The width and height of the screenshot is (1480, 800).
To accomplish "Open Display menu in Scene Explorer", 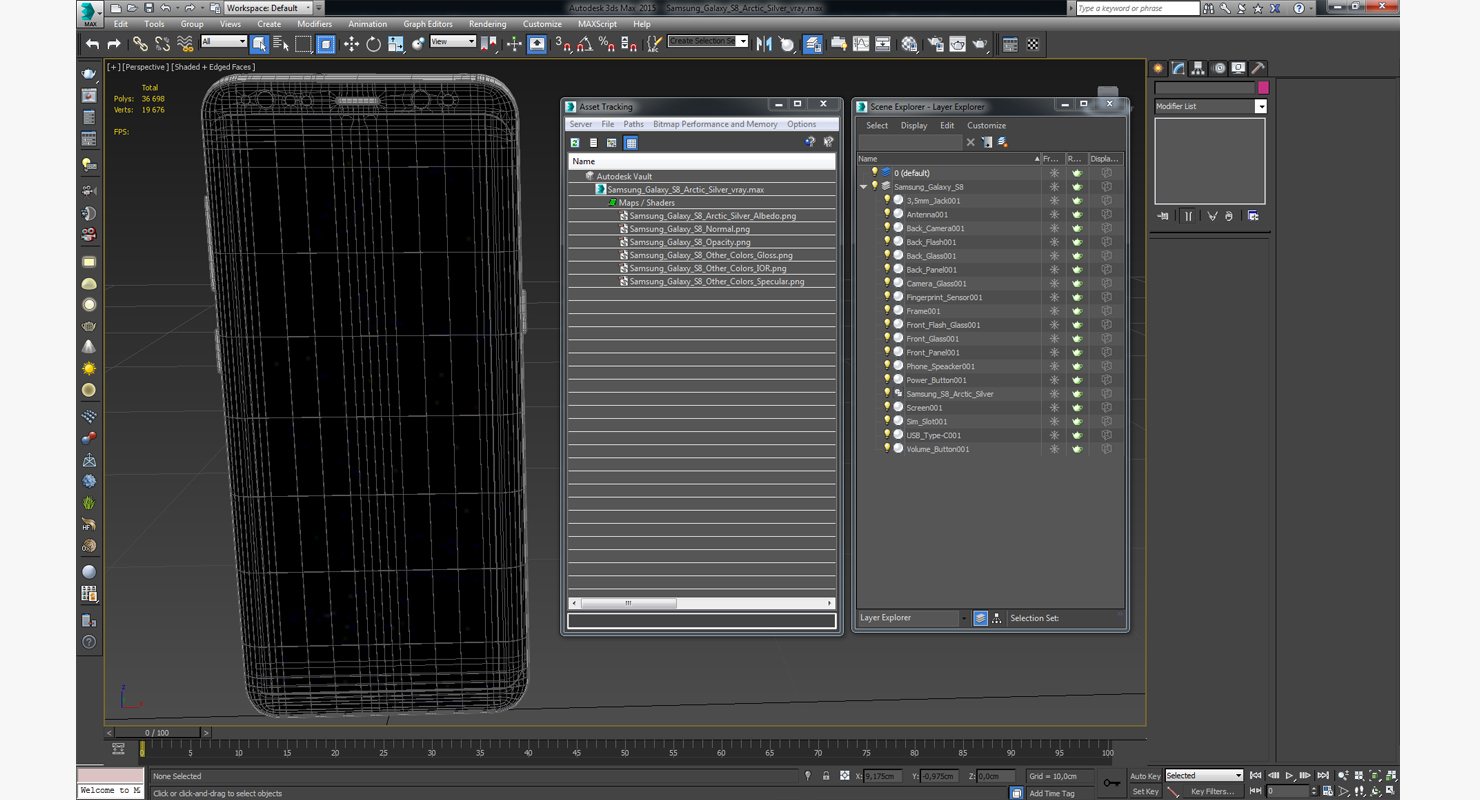I will click(914, 126).
